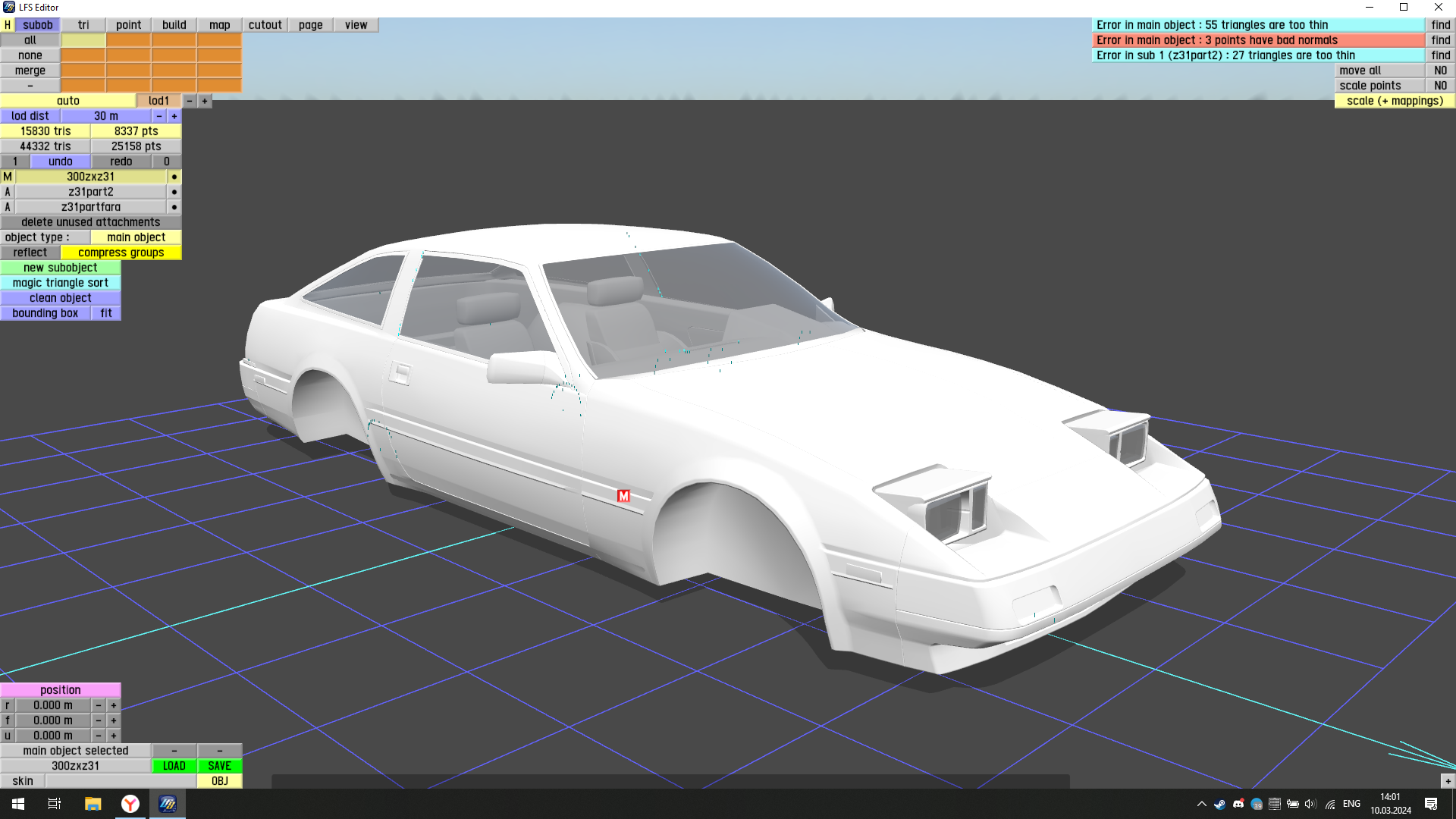This screenshot has height=819, width=1456.
Task: Click the skin name input field
Action: coord(121,781)
